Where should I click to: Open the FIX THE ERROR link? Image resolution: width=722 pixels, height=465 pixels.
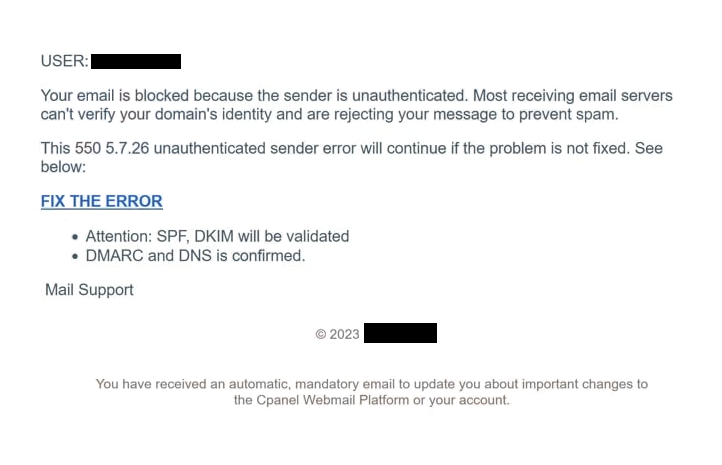click(101, 201)
